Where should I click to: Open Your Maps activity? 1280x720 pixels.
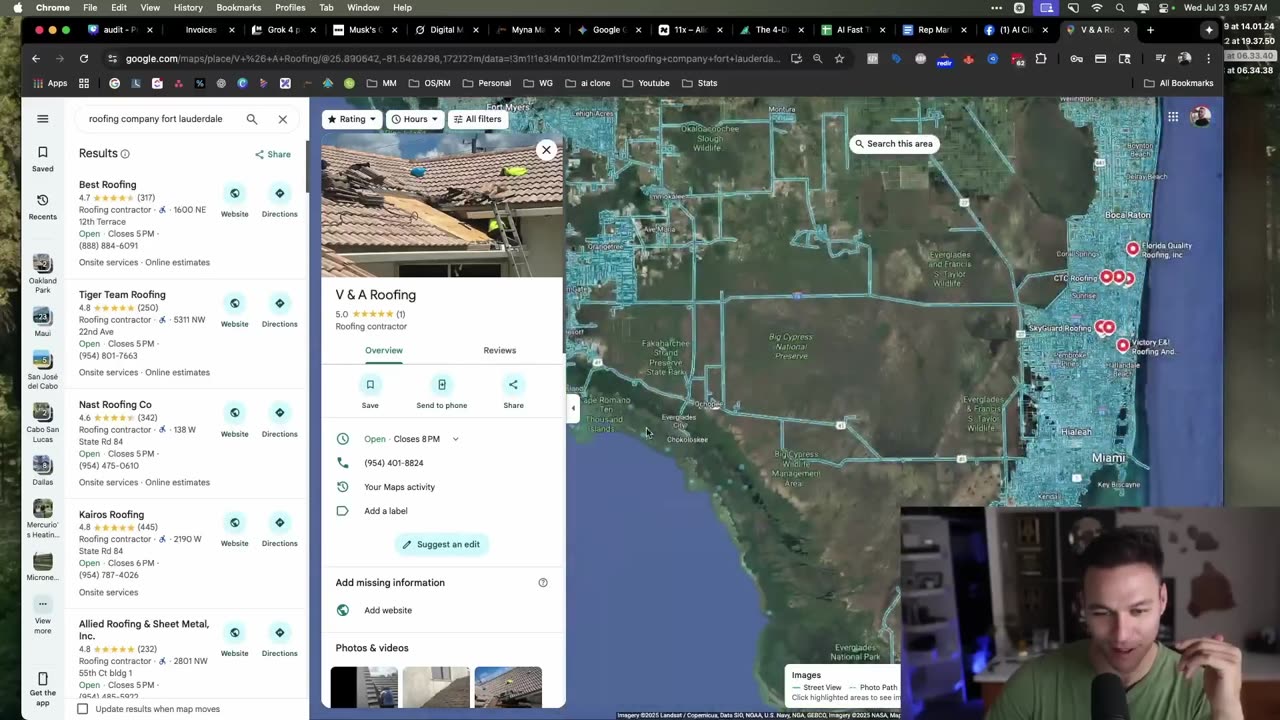(399, 487)
